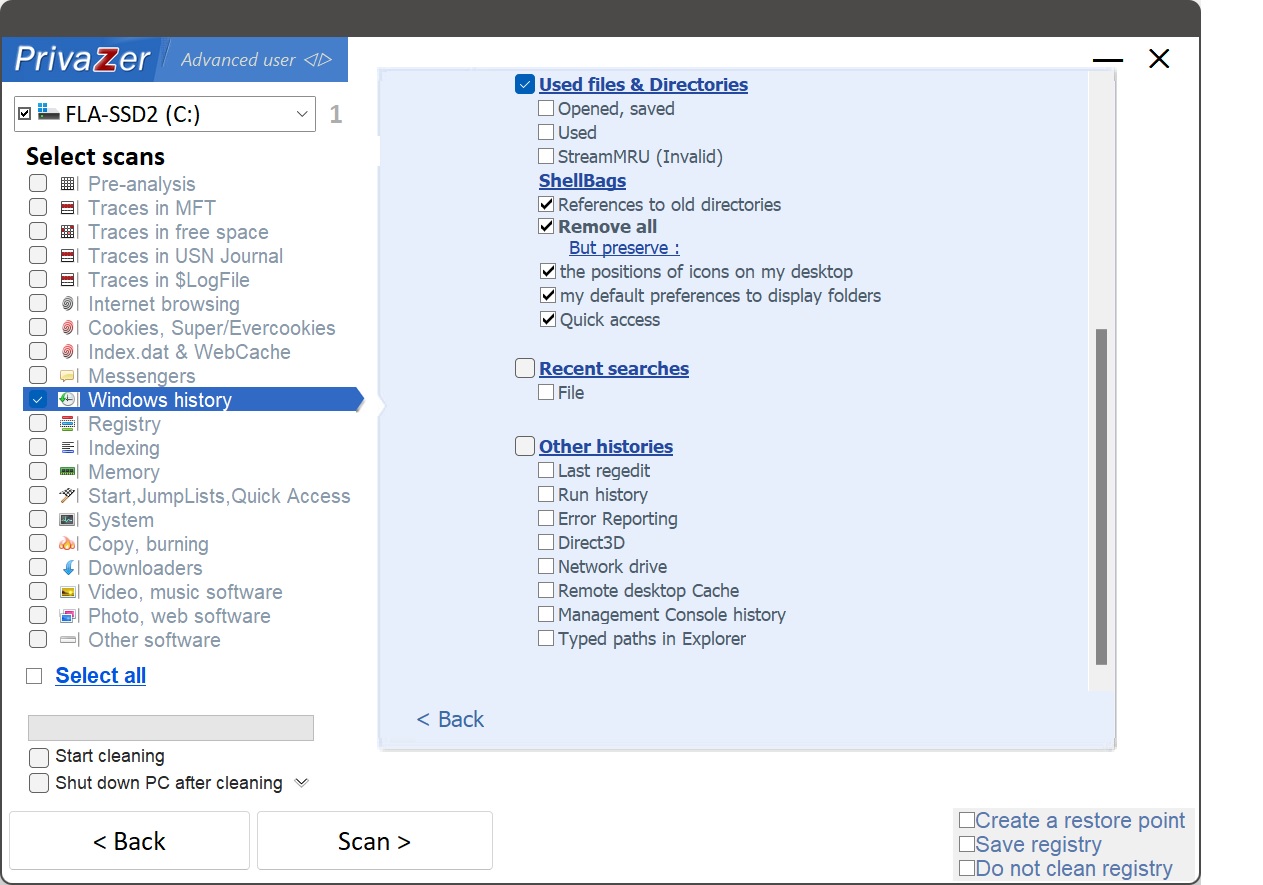Image resolution: width=1263 pixels, height=885 pixels.
Task: Click the Registry scan icon
Action: (68, 424)
